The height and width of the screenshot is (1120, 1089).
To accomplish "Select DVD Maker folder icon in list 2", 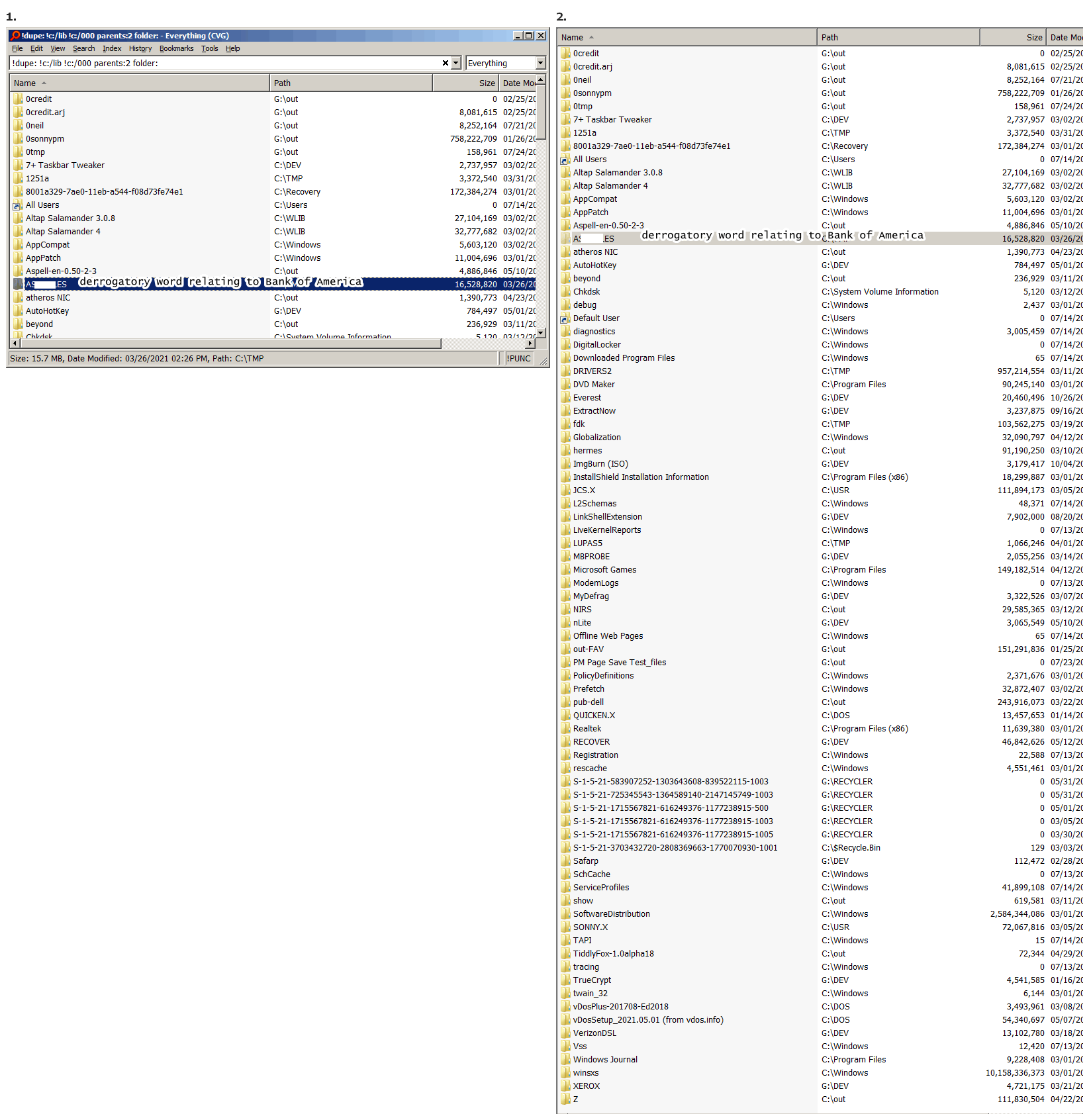I will point(565,384).
